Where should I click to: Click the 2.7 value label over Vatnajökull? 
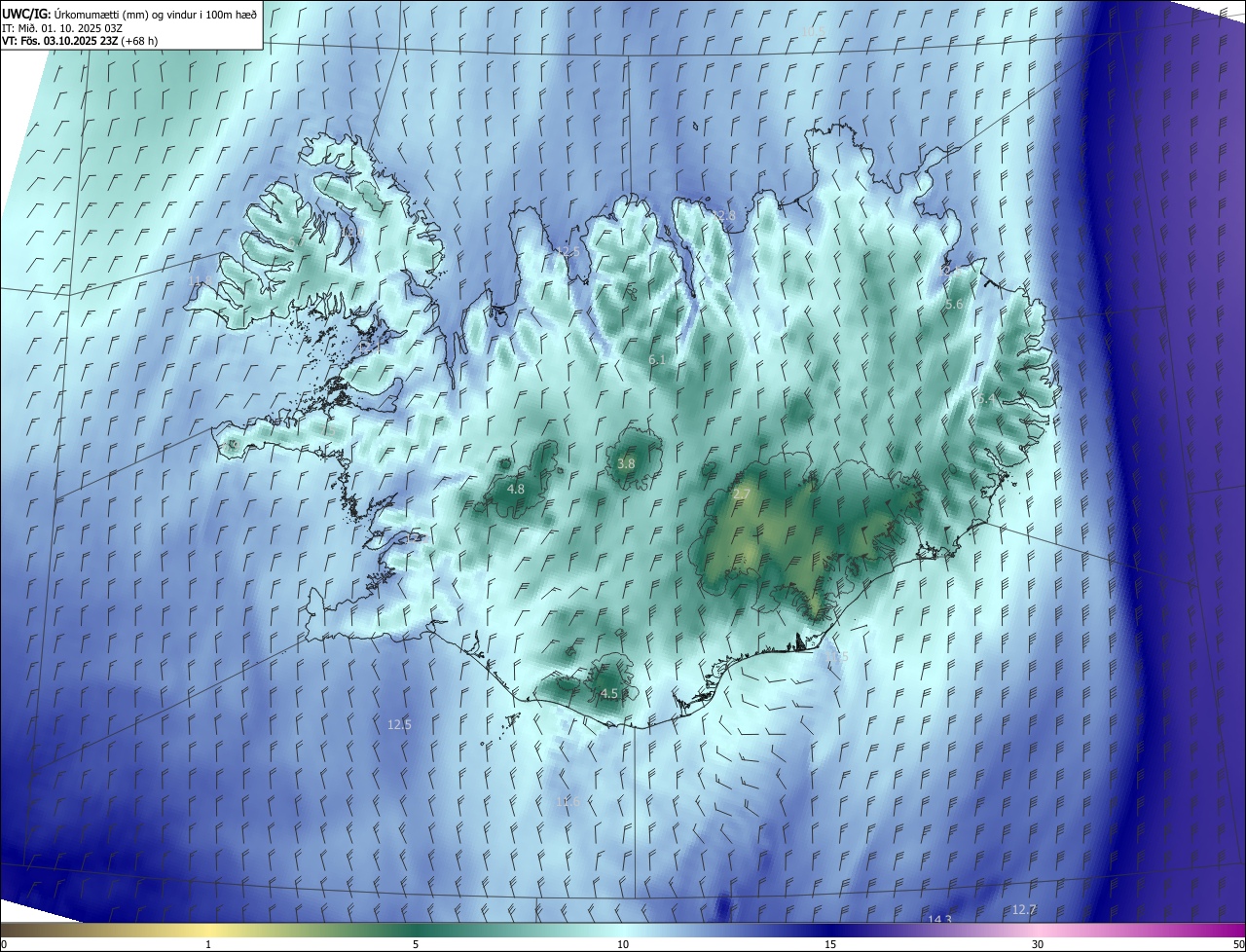coord(742,494)
